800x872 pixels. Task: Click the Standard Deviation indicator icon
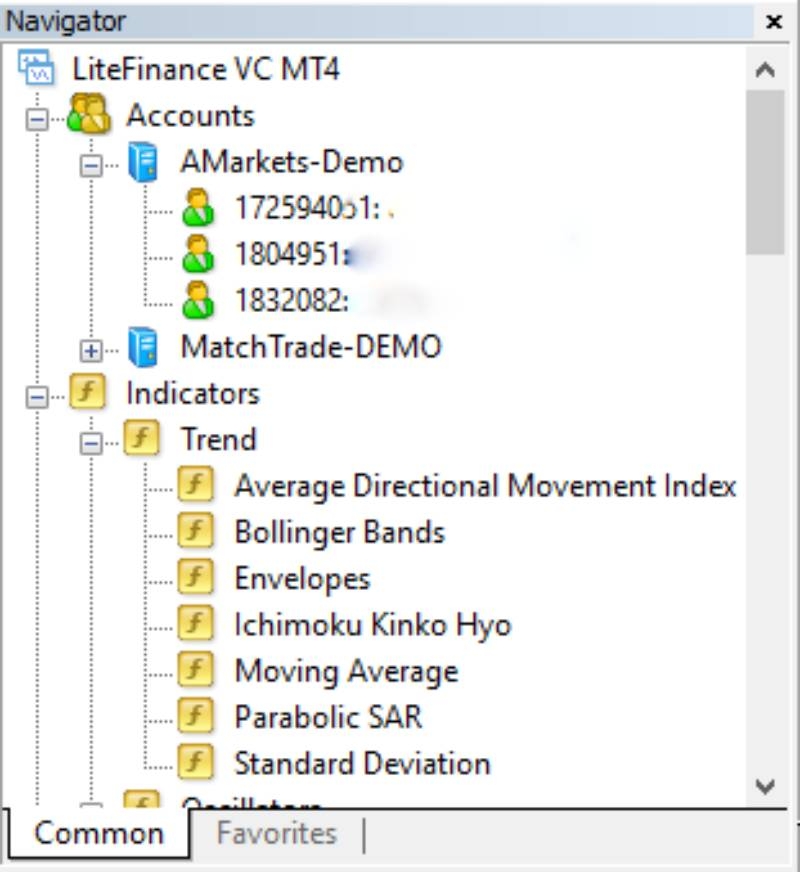(x=196, y=761)
